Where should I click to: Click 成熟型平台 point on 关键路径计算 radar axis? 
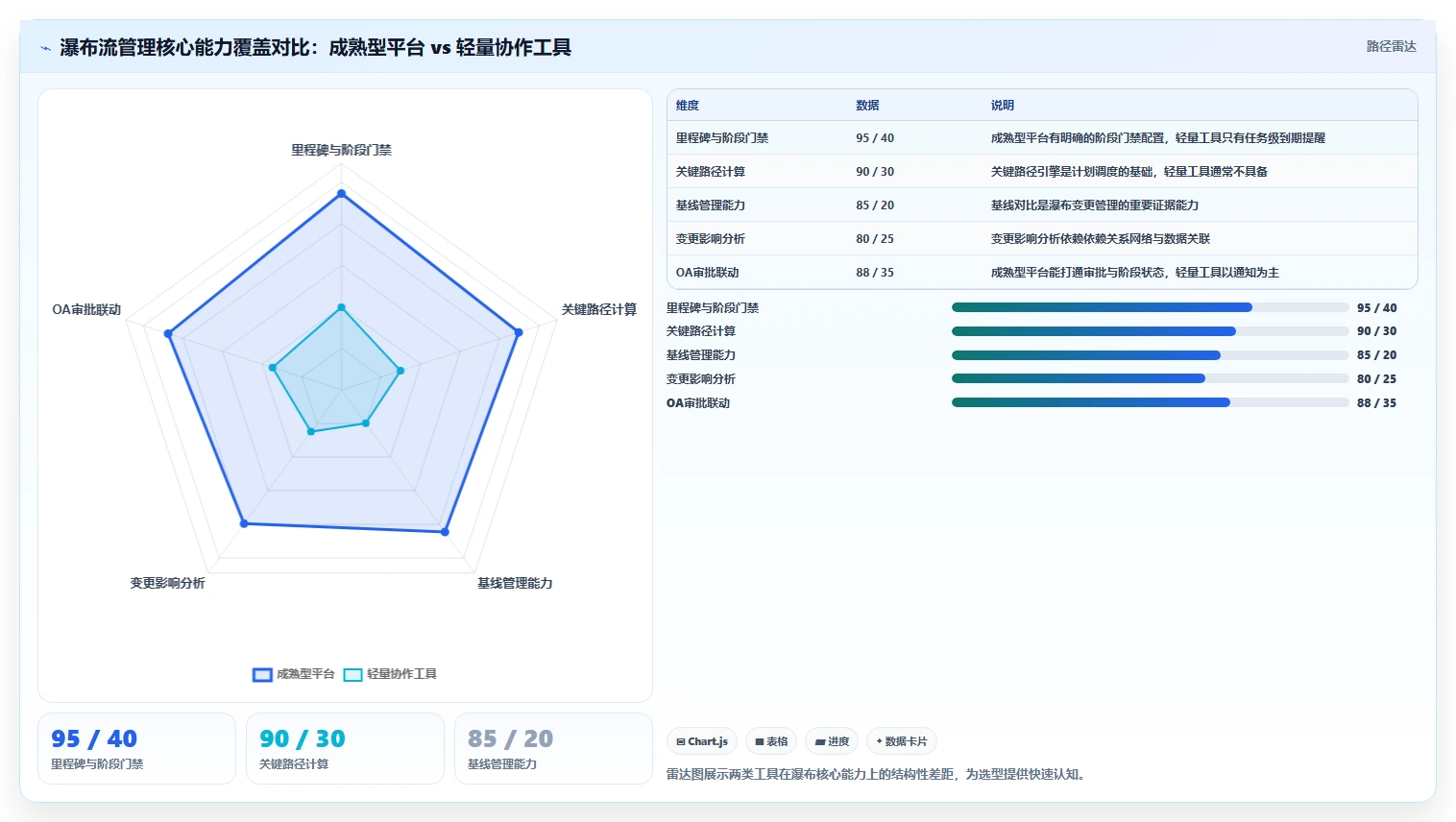[x=519, y=332]
